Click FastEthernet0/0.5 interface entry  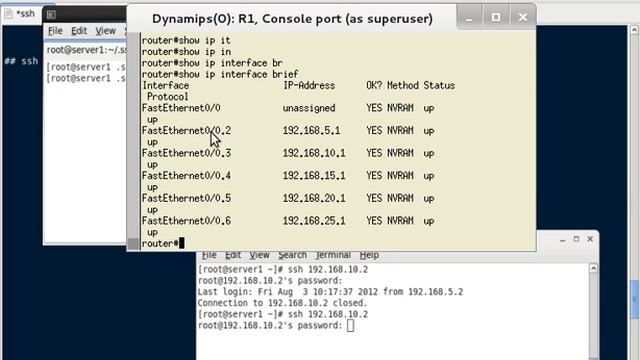pos(186,198)
